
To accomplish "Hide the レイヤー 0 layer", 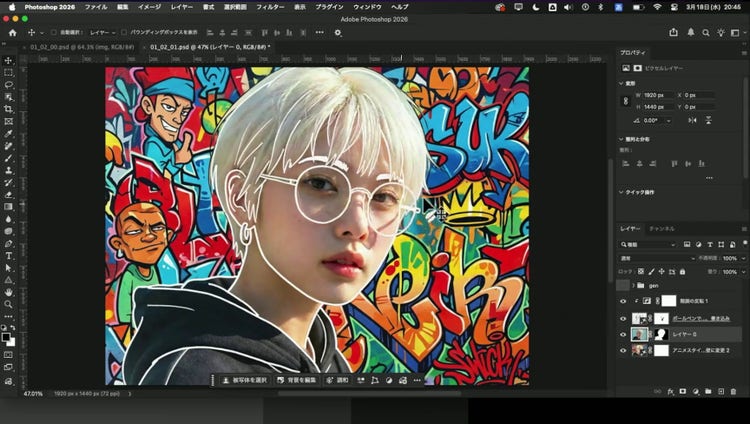I will pyautogui.click(x=623, y=335).
